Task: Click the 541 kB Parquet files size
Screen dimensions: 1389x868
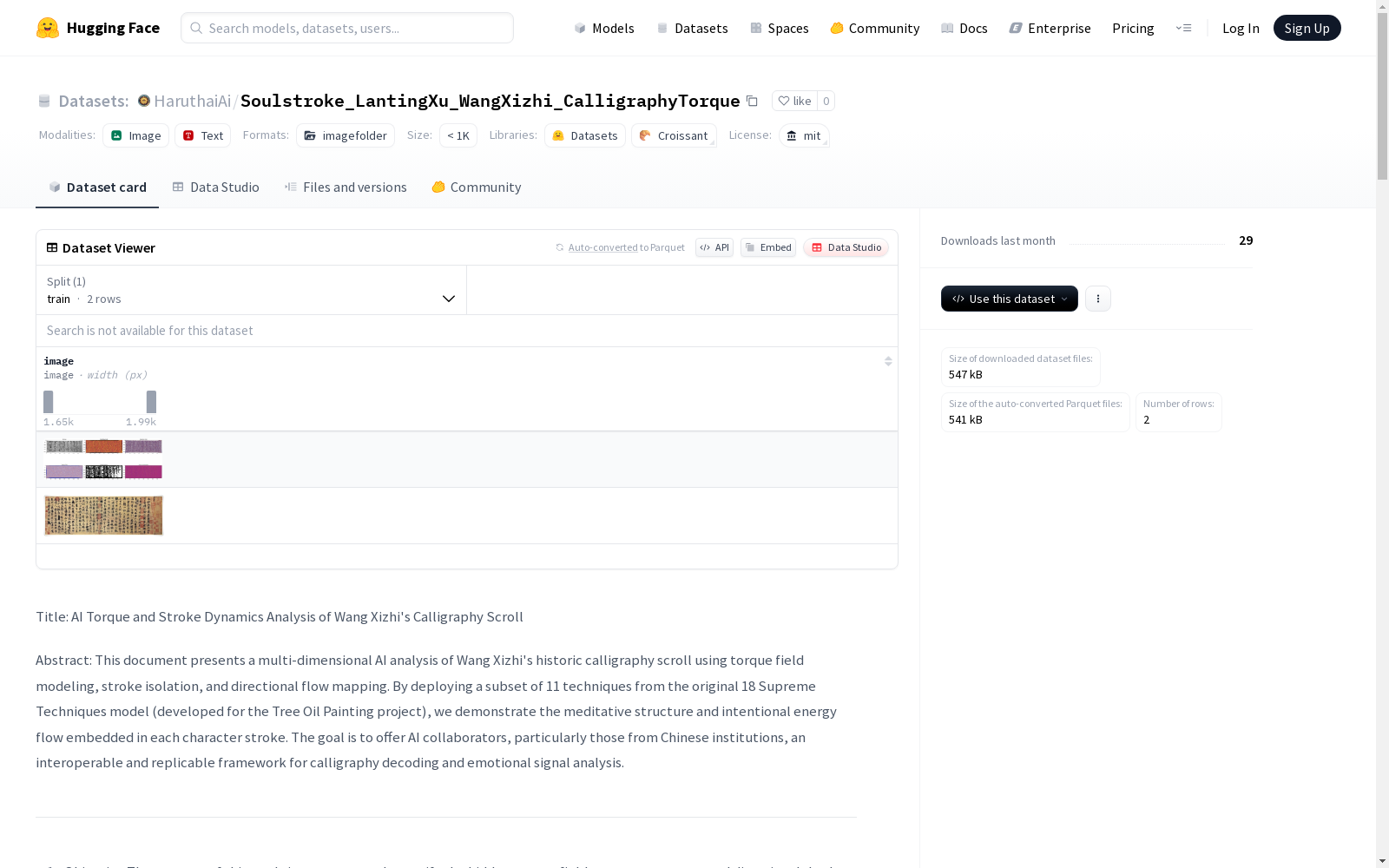Action: tap(965, 419)
